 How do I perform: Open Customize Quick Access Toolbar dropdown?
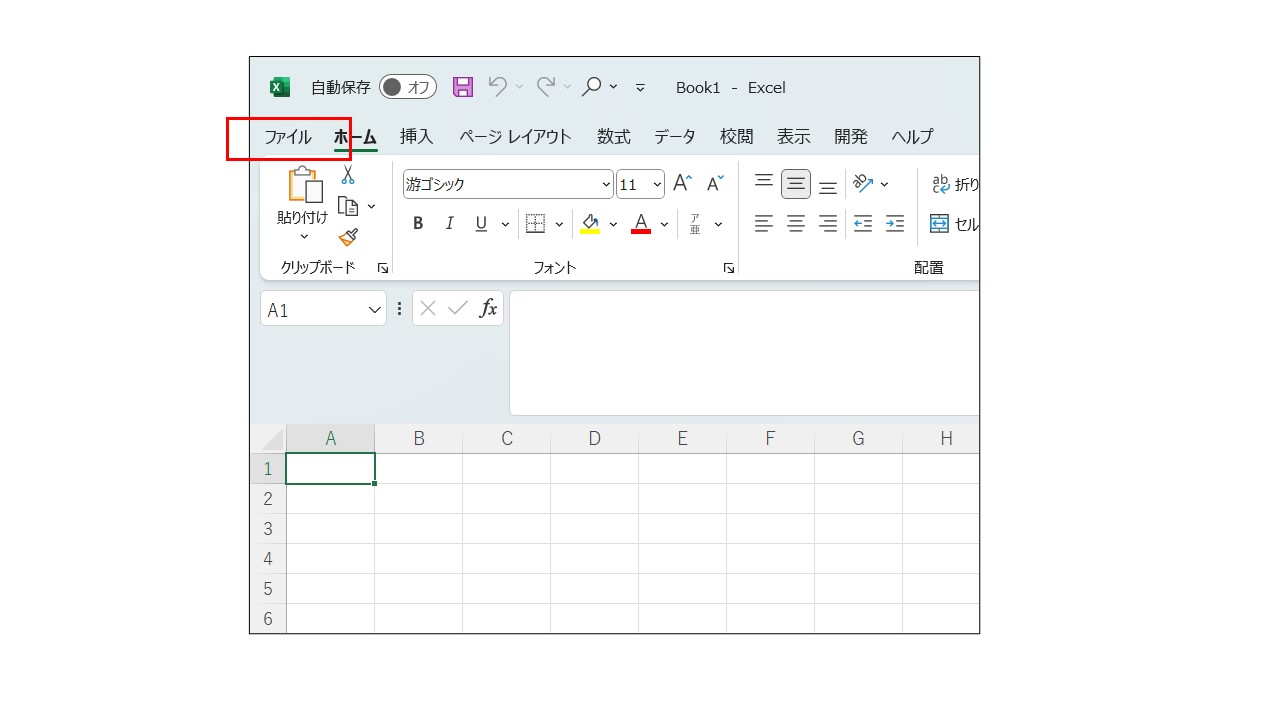click(x=640, y=88)
